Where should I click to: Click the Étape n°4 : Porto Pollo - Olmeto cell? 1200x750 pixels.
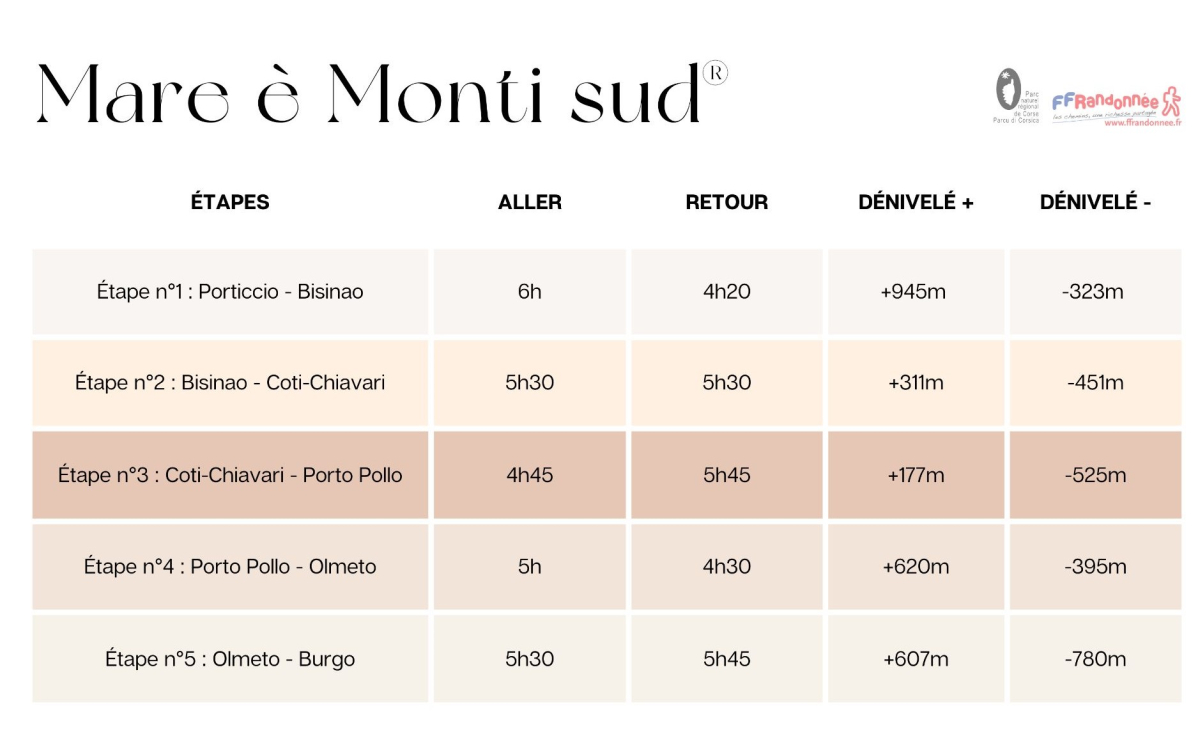coord(230,567)
